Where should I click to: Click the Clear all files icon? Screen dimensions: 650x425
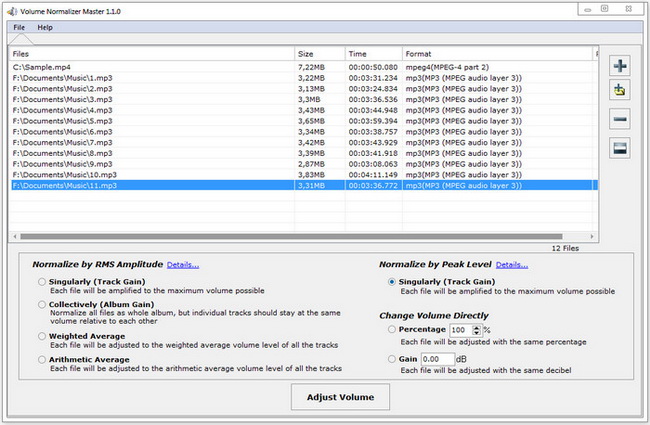[x=620, y=148]
